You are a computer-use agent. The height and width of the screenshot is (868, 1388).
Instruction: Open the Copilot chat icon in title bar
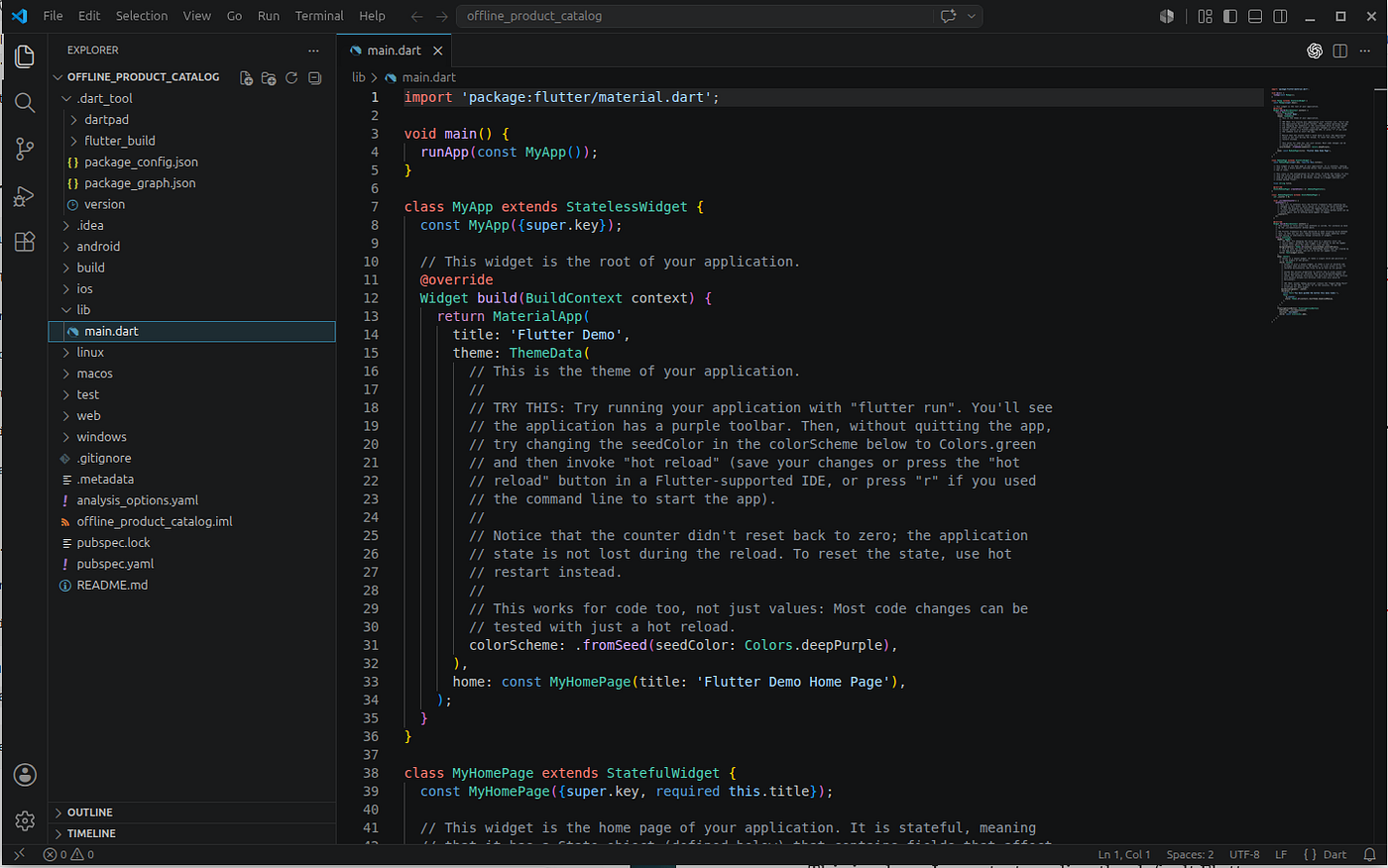tap(949, 16)
